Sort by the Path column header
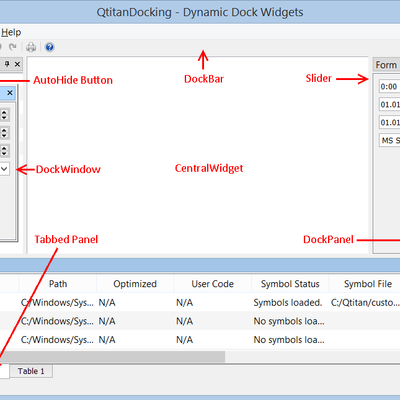The height and width of the screenshot is (400, 400). pos(58,284)
